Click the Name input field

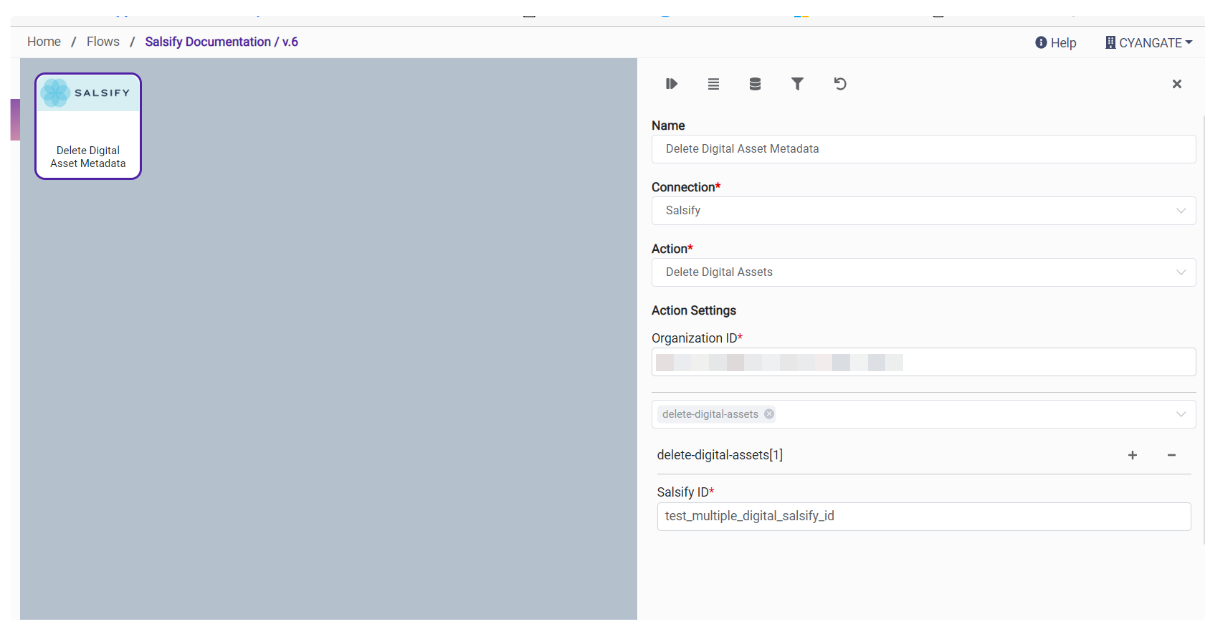pos(922,149)
